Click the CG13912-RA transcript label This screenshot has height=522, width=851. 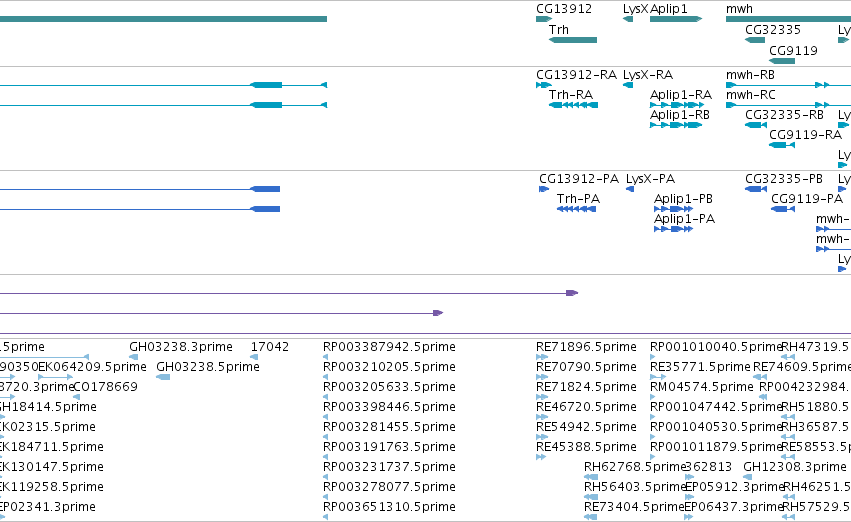tap(576, 75)
